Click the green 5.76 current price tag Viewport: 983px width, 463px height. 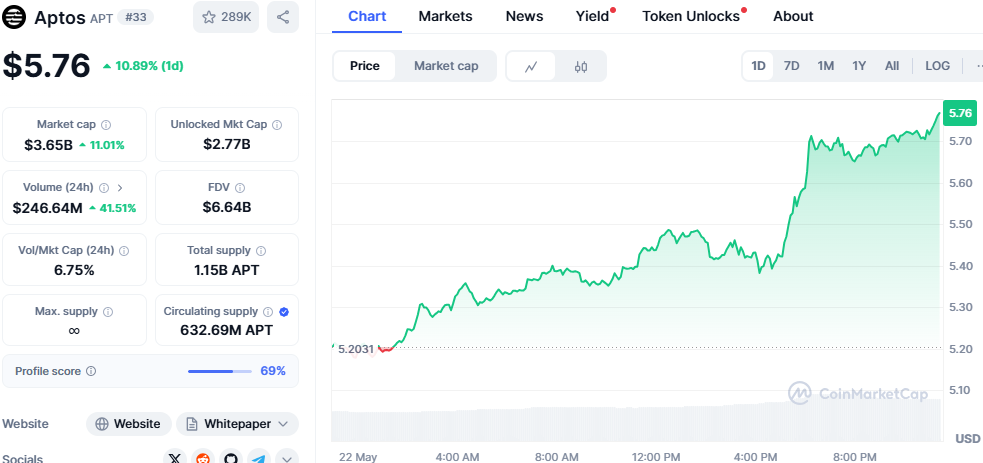(x=960, y=113)
